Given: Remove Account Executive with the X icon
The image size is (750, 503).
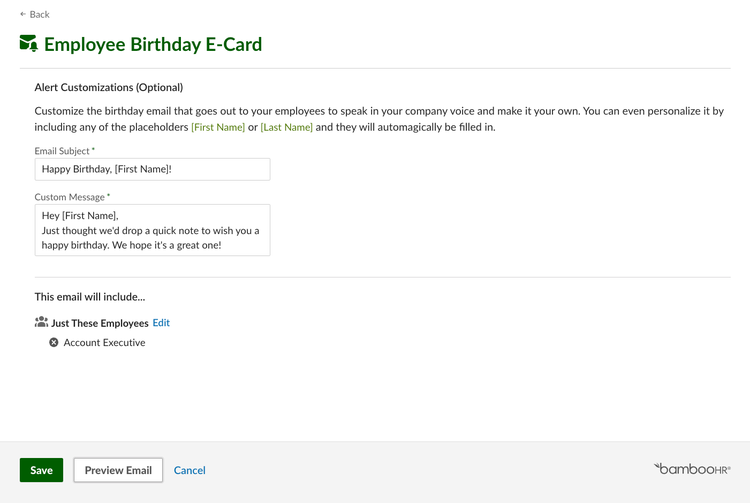Looking at the screenshot, I should [x=54, y=342].
